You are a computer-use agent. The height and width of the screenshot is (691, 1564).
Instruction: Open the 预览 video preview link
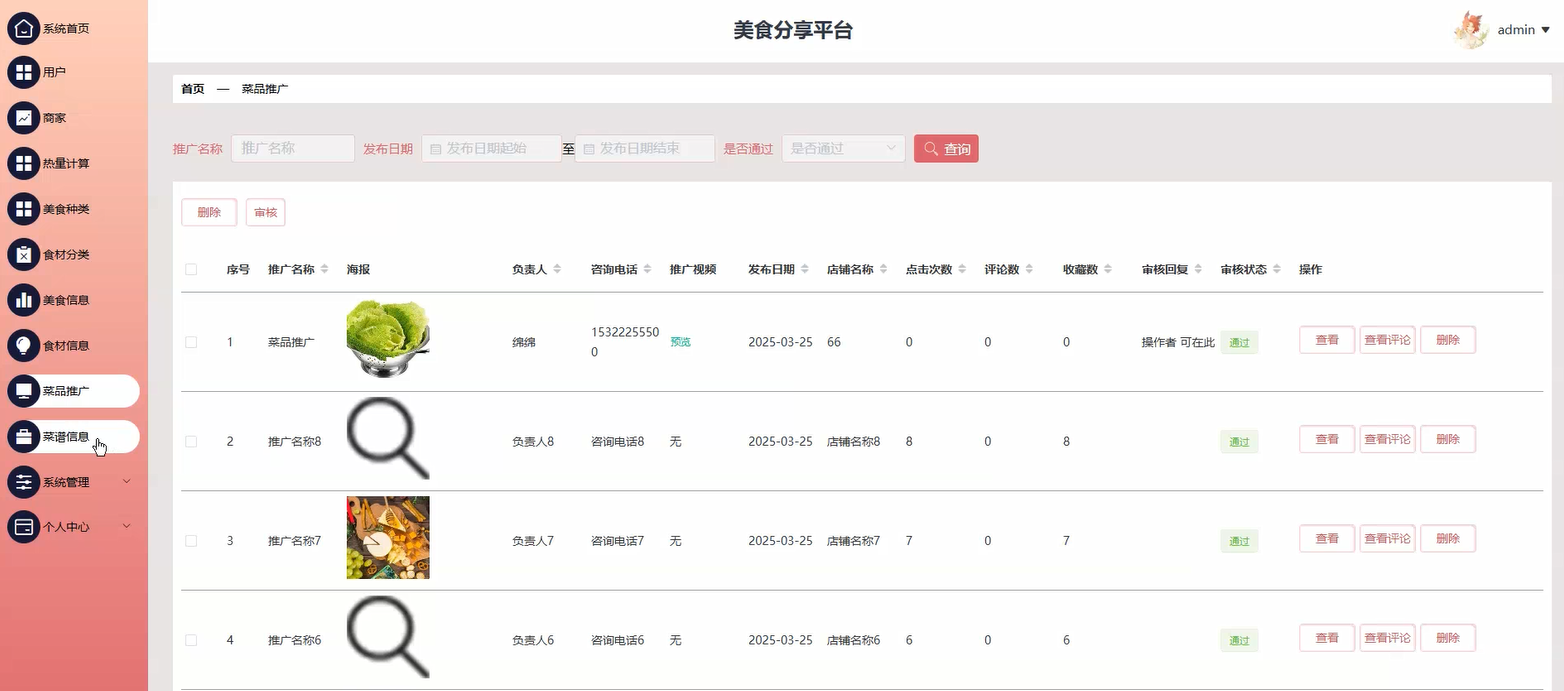[x=680, y=341]
